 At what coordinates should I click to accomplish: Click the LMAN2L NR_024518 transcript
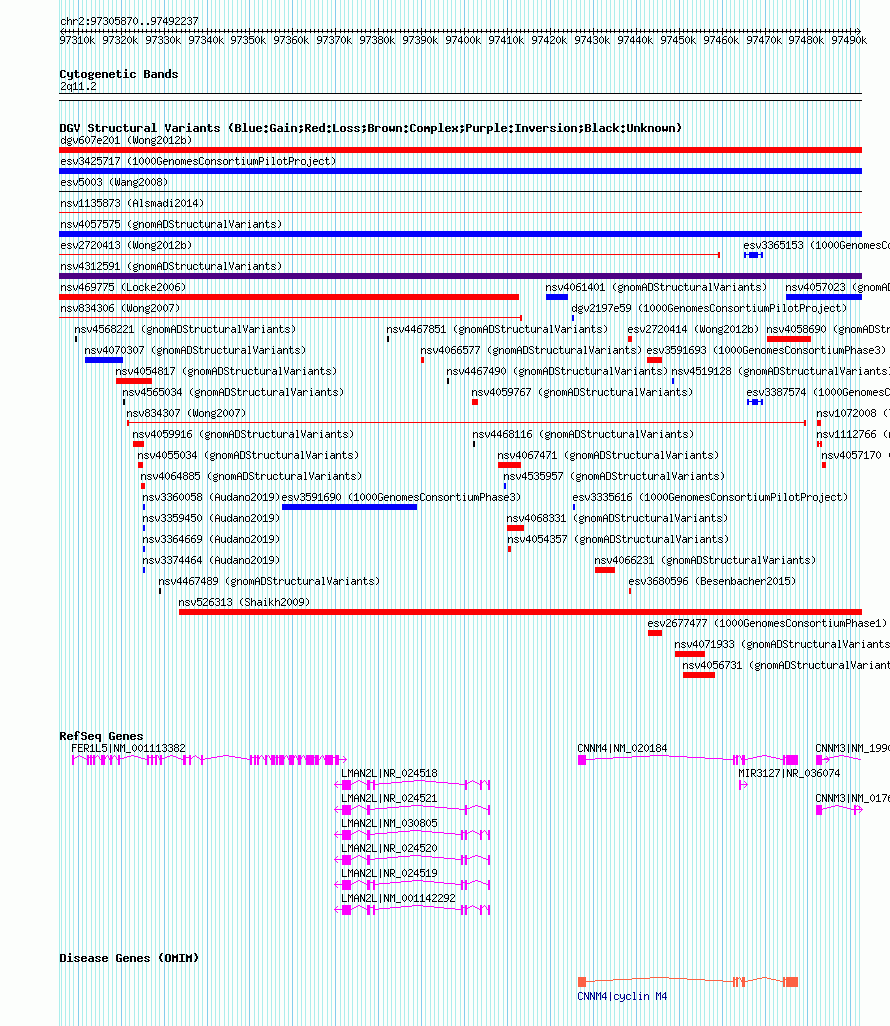coord(412,784)
